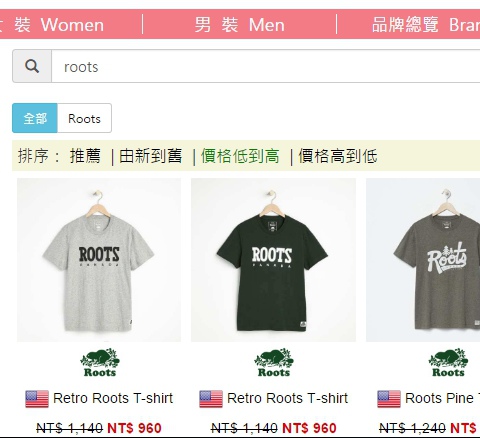Open the 女裝 Women menu
Screen dimensions: 480x438
pyautogui.click(x=52, y=25)
